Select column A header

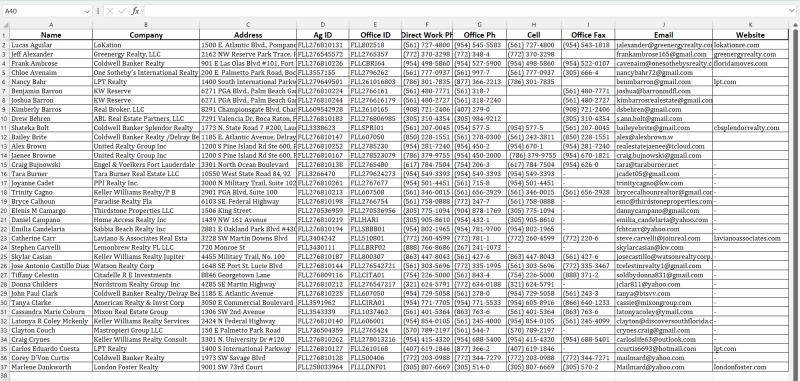[x=51, y=24]
